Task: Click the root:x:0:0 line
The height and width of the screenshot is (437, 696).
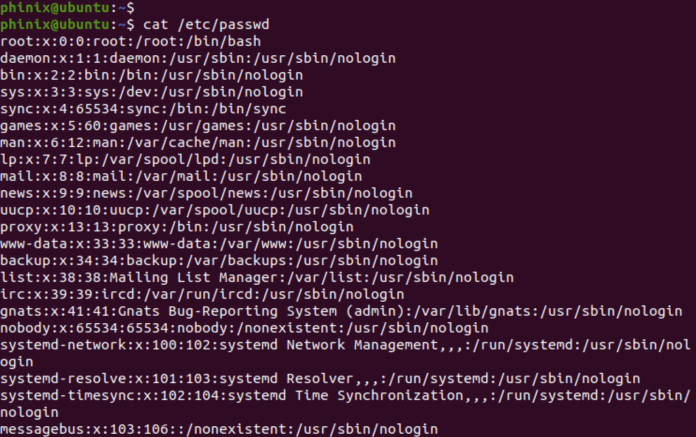Action: click(130, 41)
